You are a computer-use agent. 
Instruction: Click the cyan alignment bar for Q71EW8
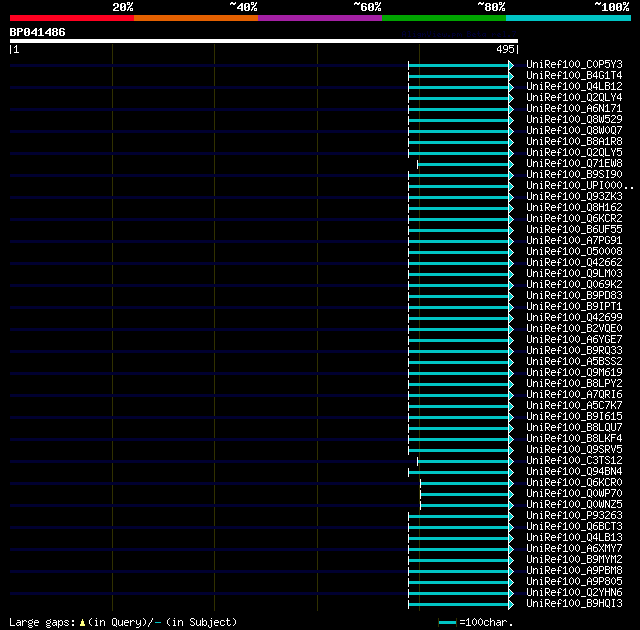click(x=463, y=165)
